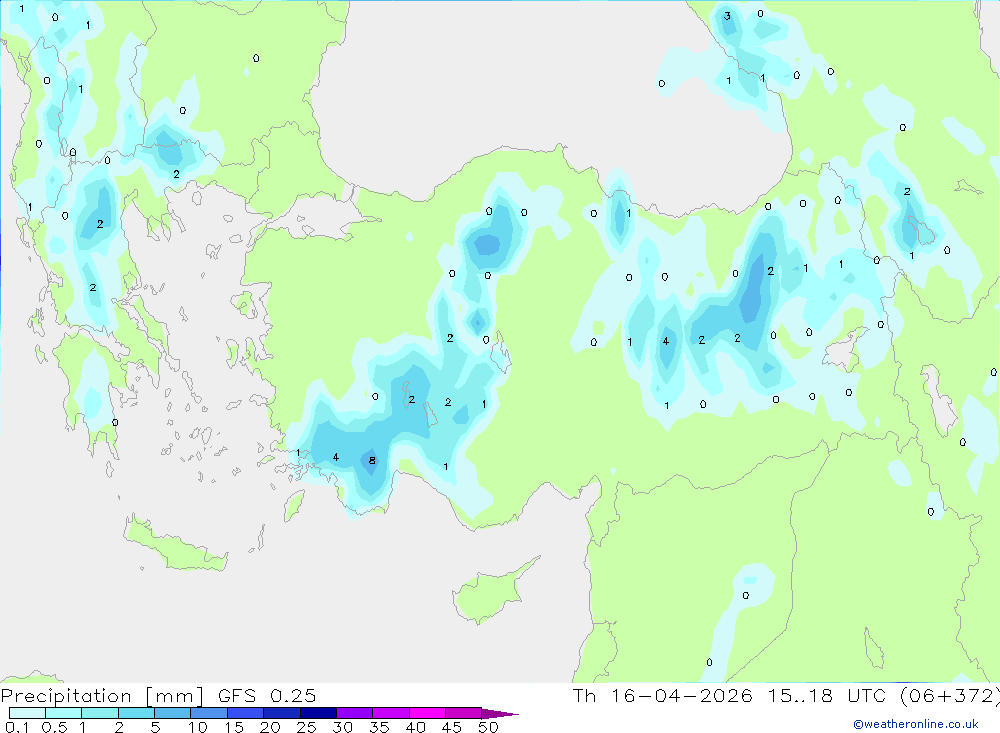Viewport: 1000px width, 733px height.
Task: Click the '15..18 UTC' time label
Action: (826, 695)
